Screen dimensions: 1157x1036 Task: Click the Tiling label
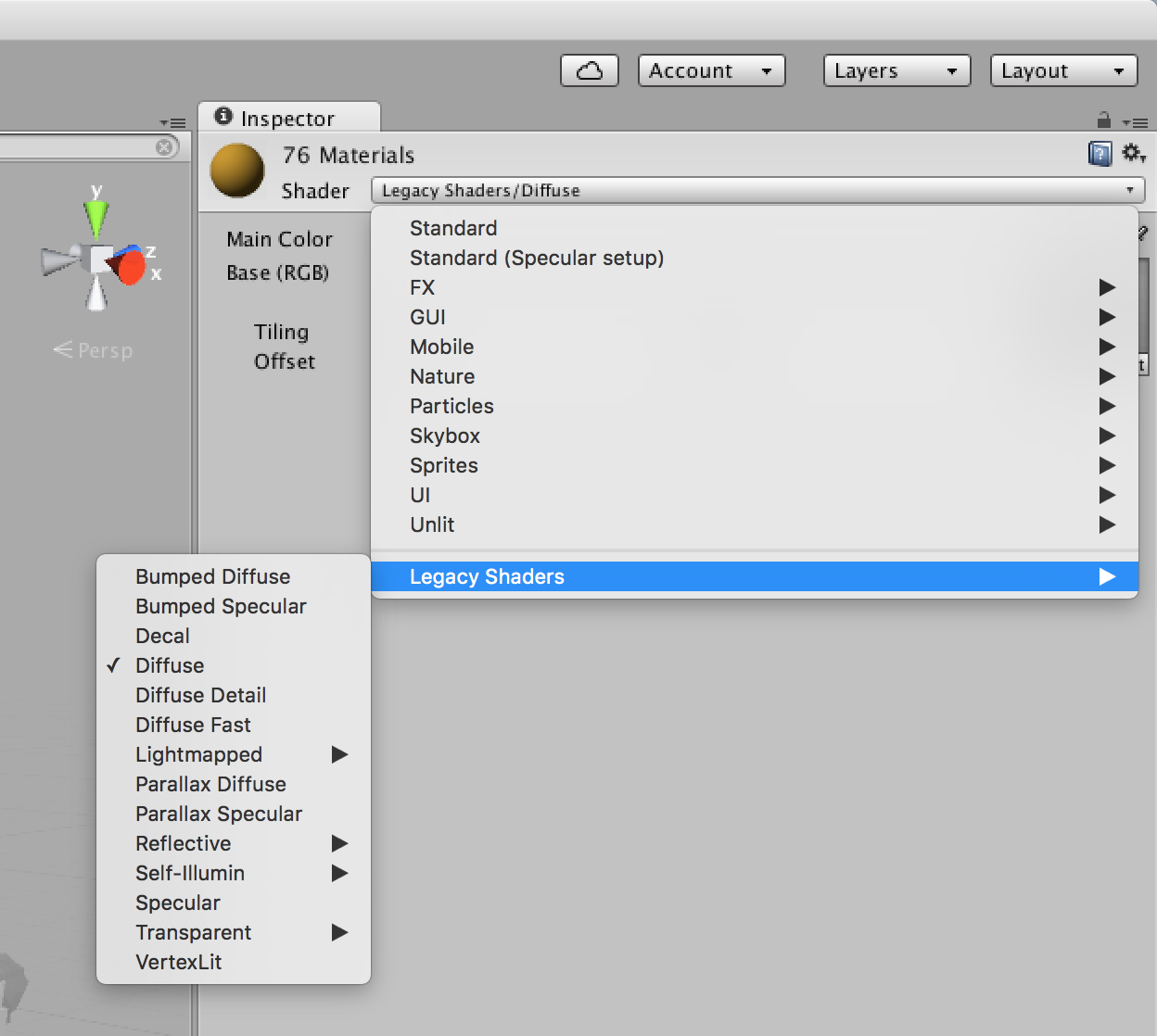click(282, 332)
